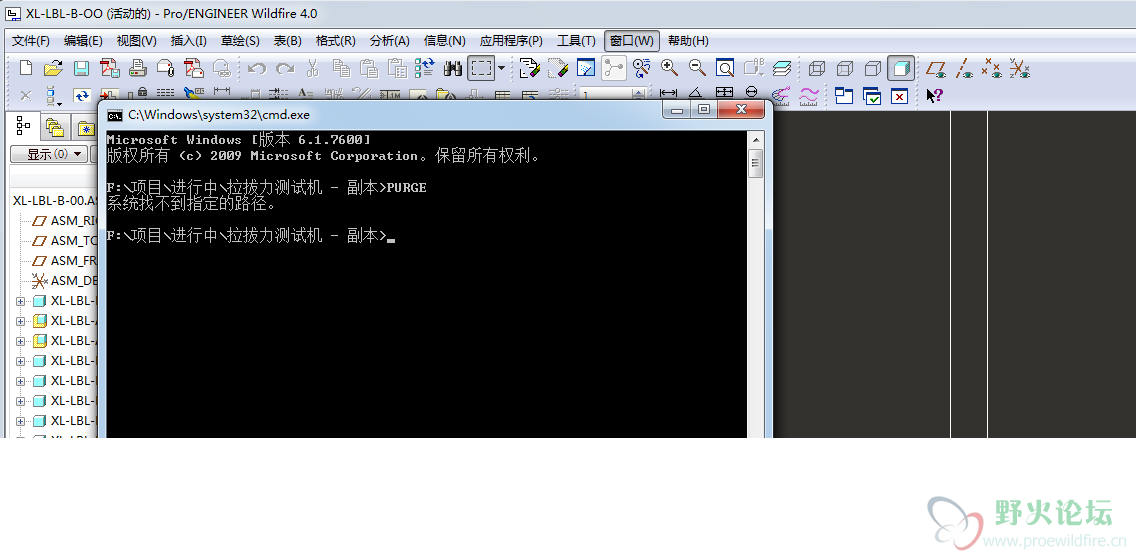Toggle datum planes visibility
The height and width of the screenshot is (559, 1136).
point(936,69)
